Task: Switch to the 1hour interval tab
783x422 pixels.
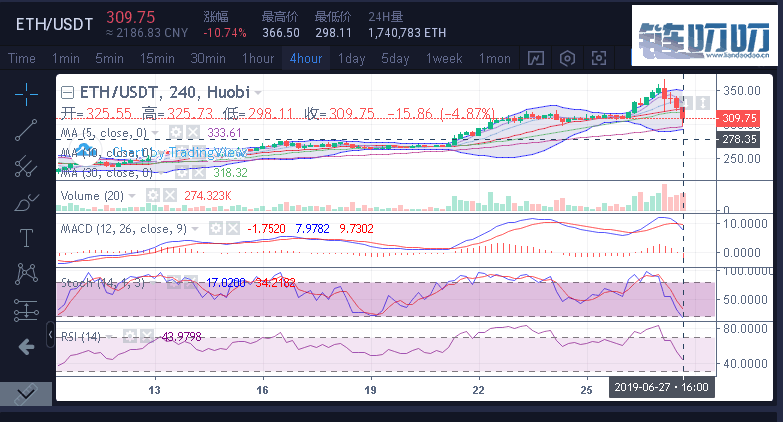Action: click(258, 58)
